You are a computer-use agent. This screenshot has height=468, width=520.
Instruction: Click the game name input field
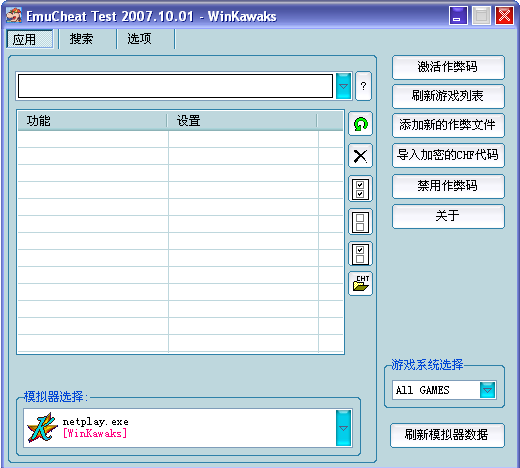(175, 86)
